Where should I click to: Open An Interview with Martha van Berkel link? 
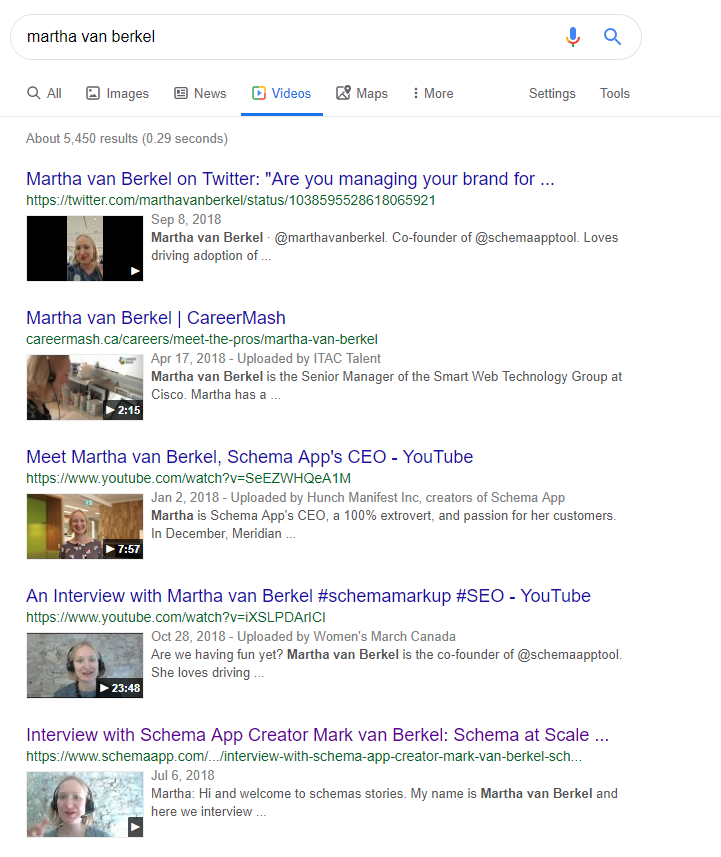click(x=308, y=596)
